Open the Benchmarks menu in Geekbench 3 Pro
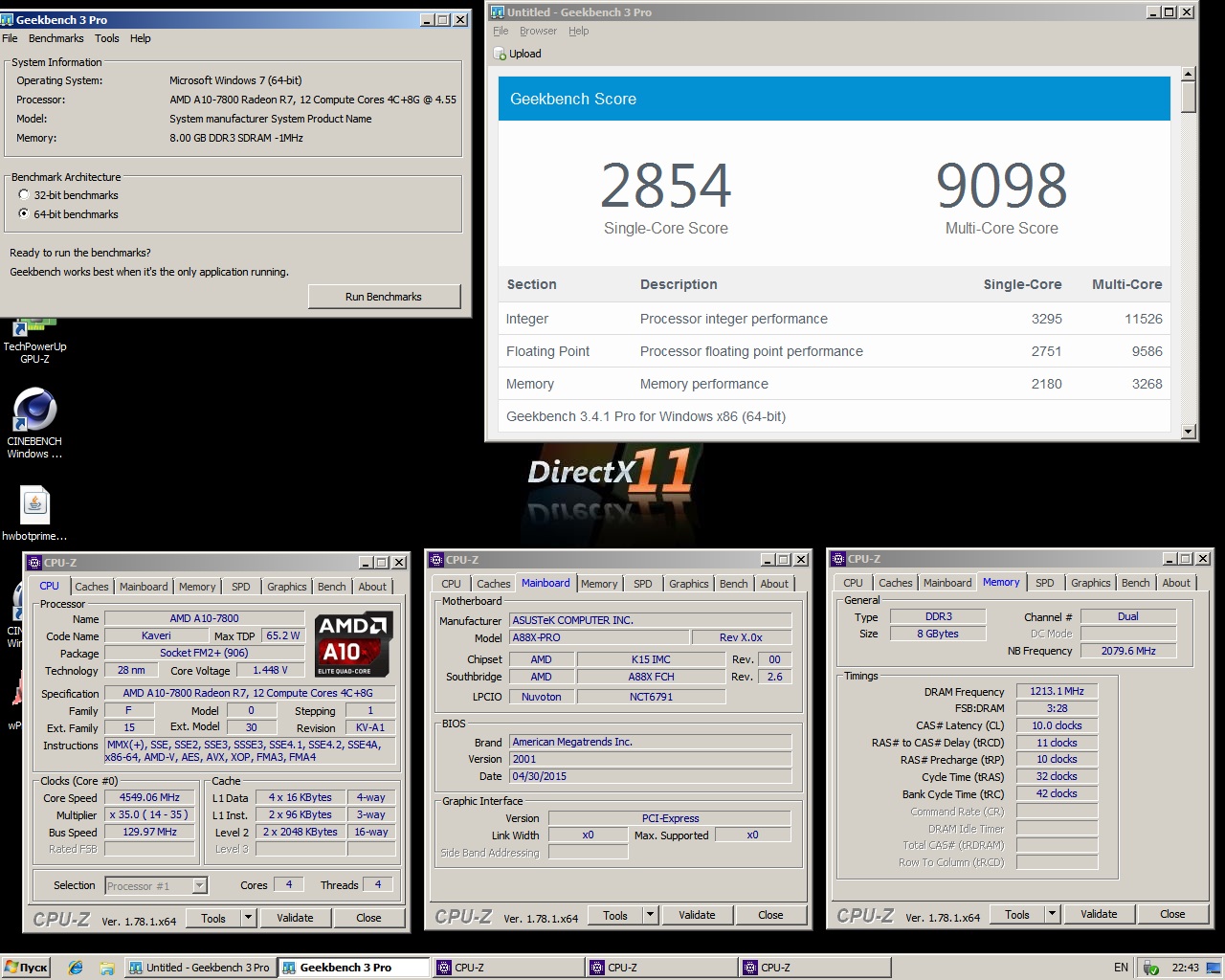 pyautogui.click(x=56, y=38)
